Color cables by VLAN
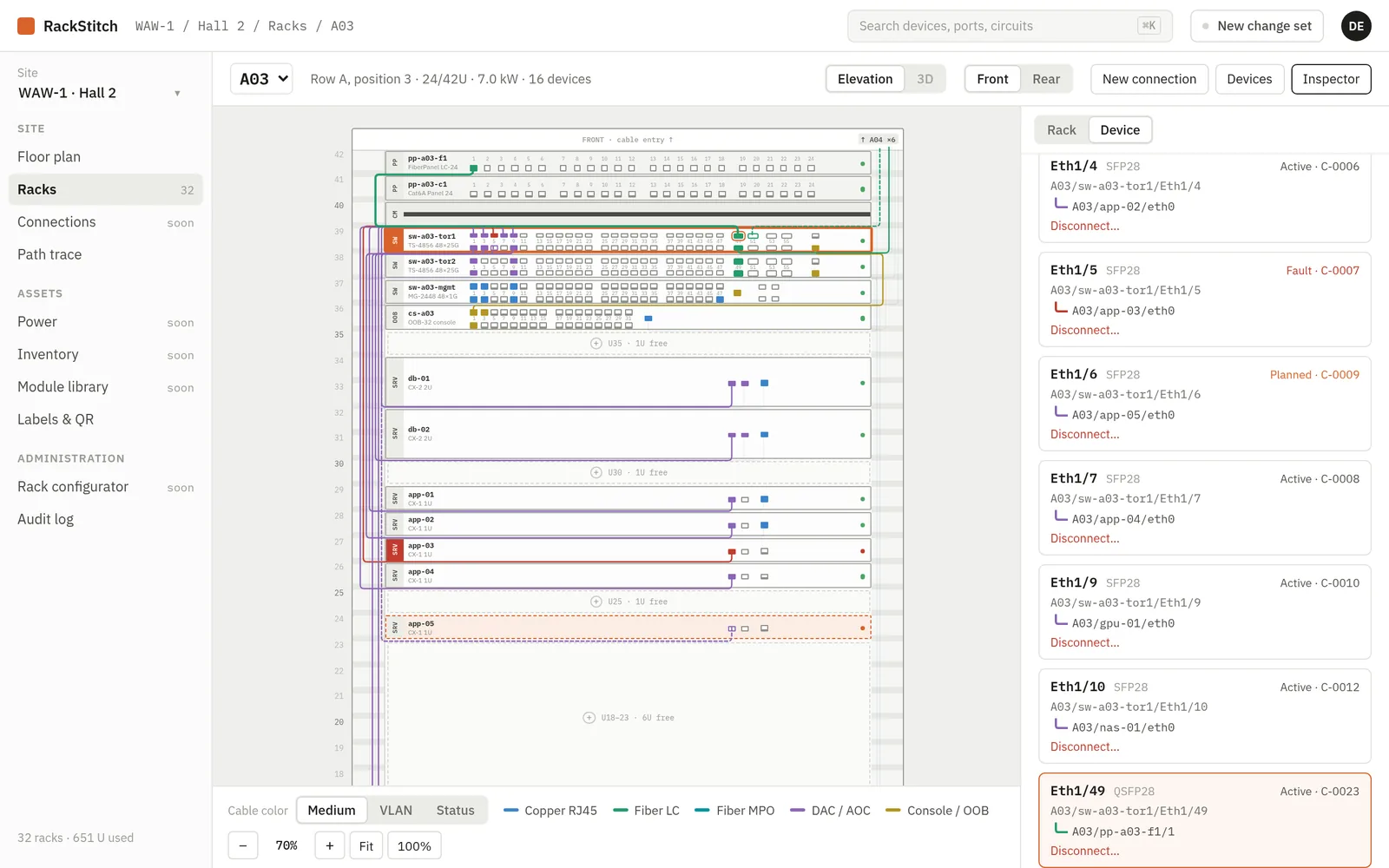Image resolution: width=1389 pixels, height=868 pixels. click(396, 810)
